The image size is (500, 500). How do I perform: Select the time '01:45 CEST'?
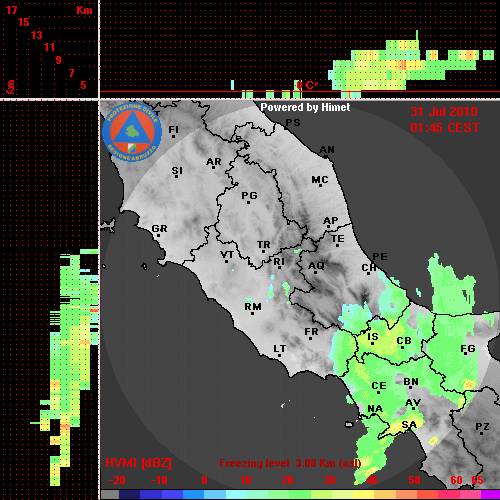445,128
